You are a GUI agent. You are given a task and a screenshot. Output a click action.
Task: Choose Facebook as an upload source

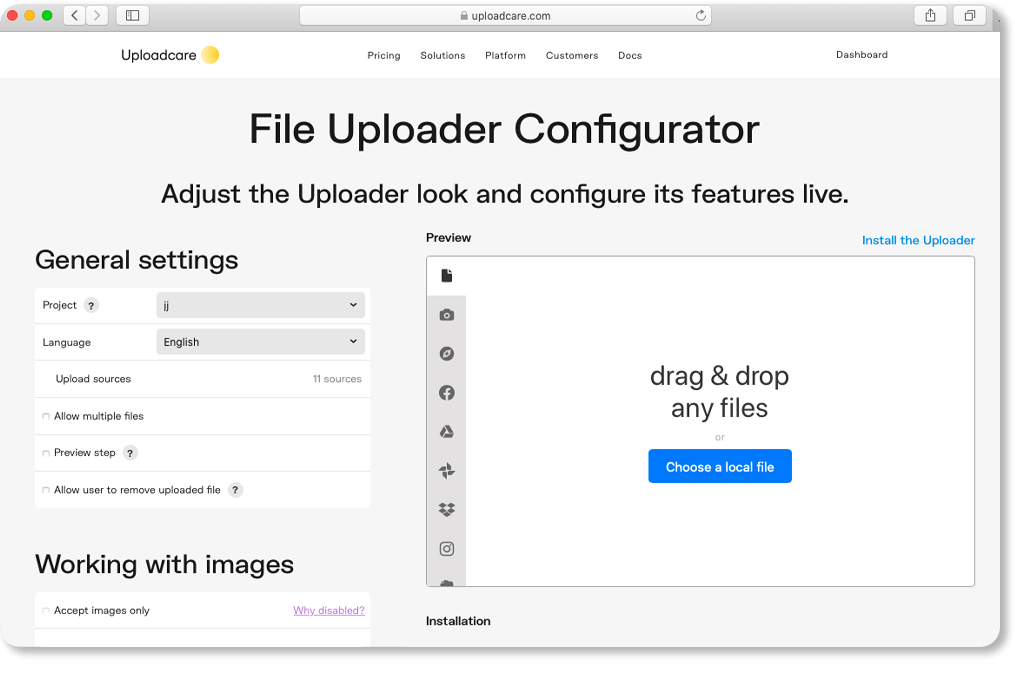[447, 392]
